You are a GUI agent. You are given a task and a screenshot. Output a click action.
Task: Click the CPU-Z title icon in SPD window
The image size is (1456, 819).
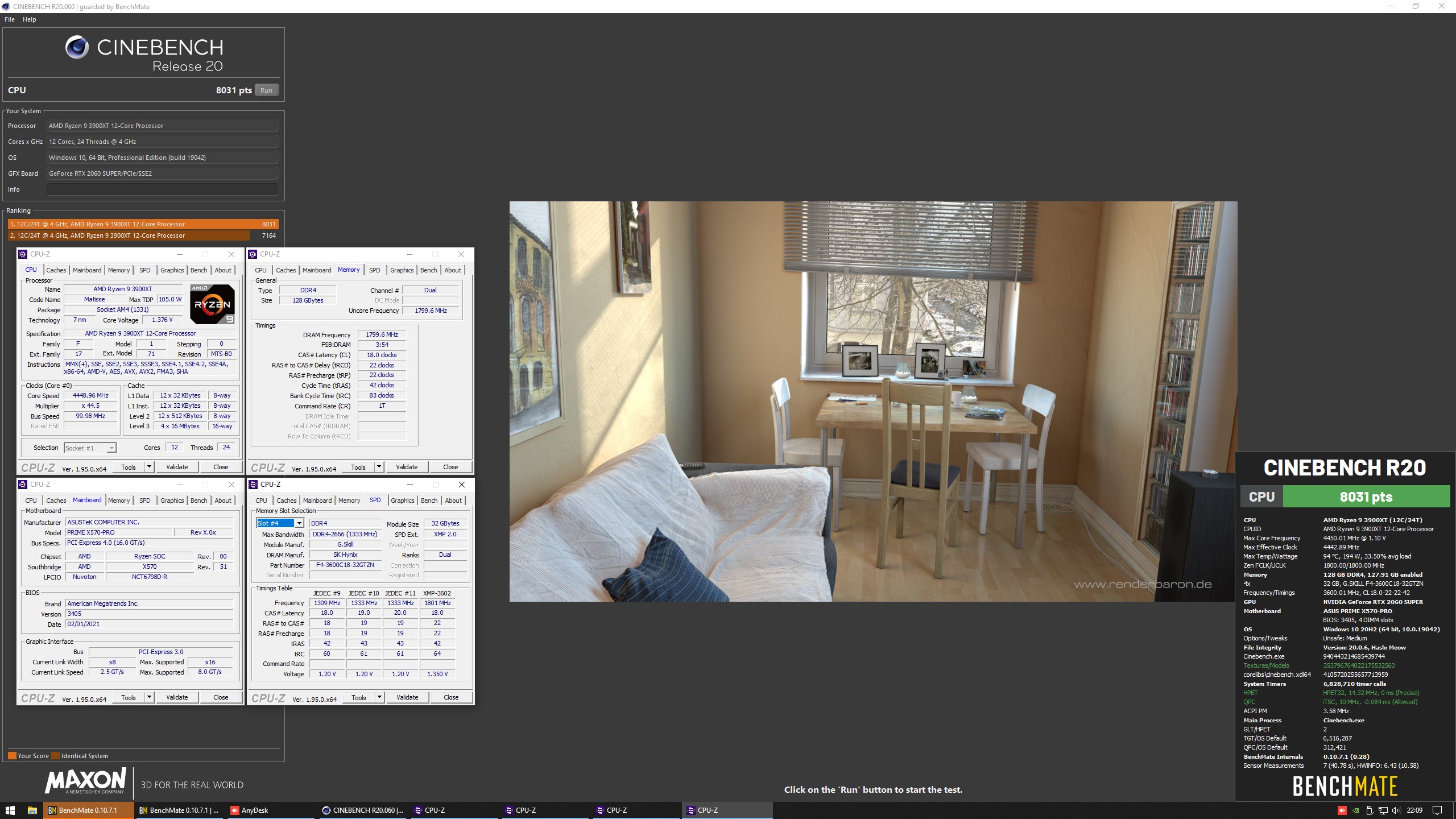coord(253,485)
